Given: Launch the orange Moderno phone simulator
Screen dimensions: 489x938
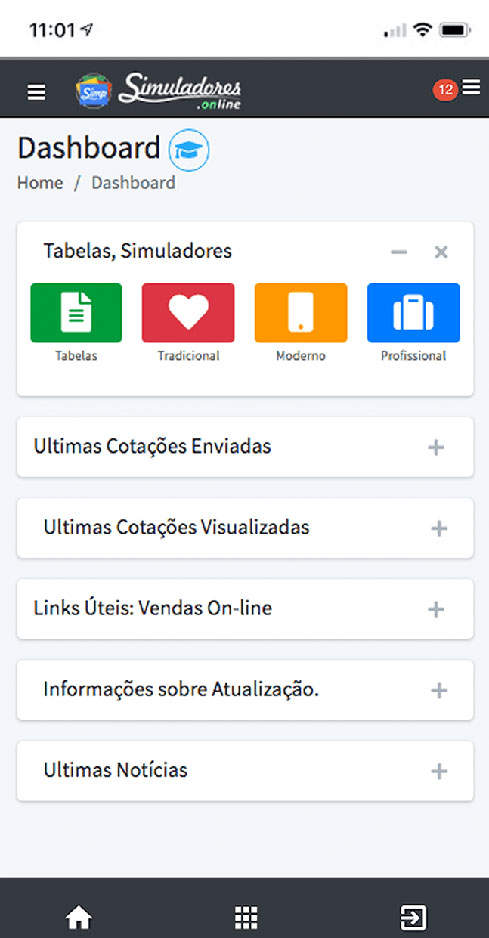Looking at the screenshot, I should coord(301,312).
